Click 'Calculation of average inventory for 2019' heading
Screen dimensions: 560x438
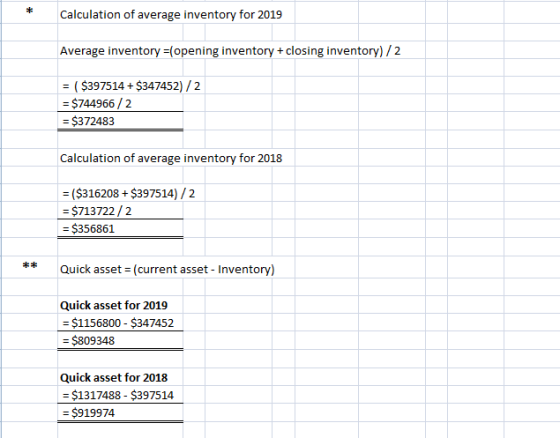tap(171, 15)
